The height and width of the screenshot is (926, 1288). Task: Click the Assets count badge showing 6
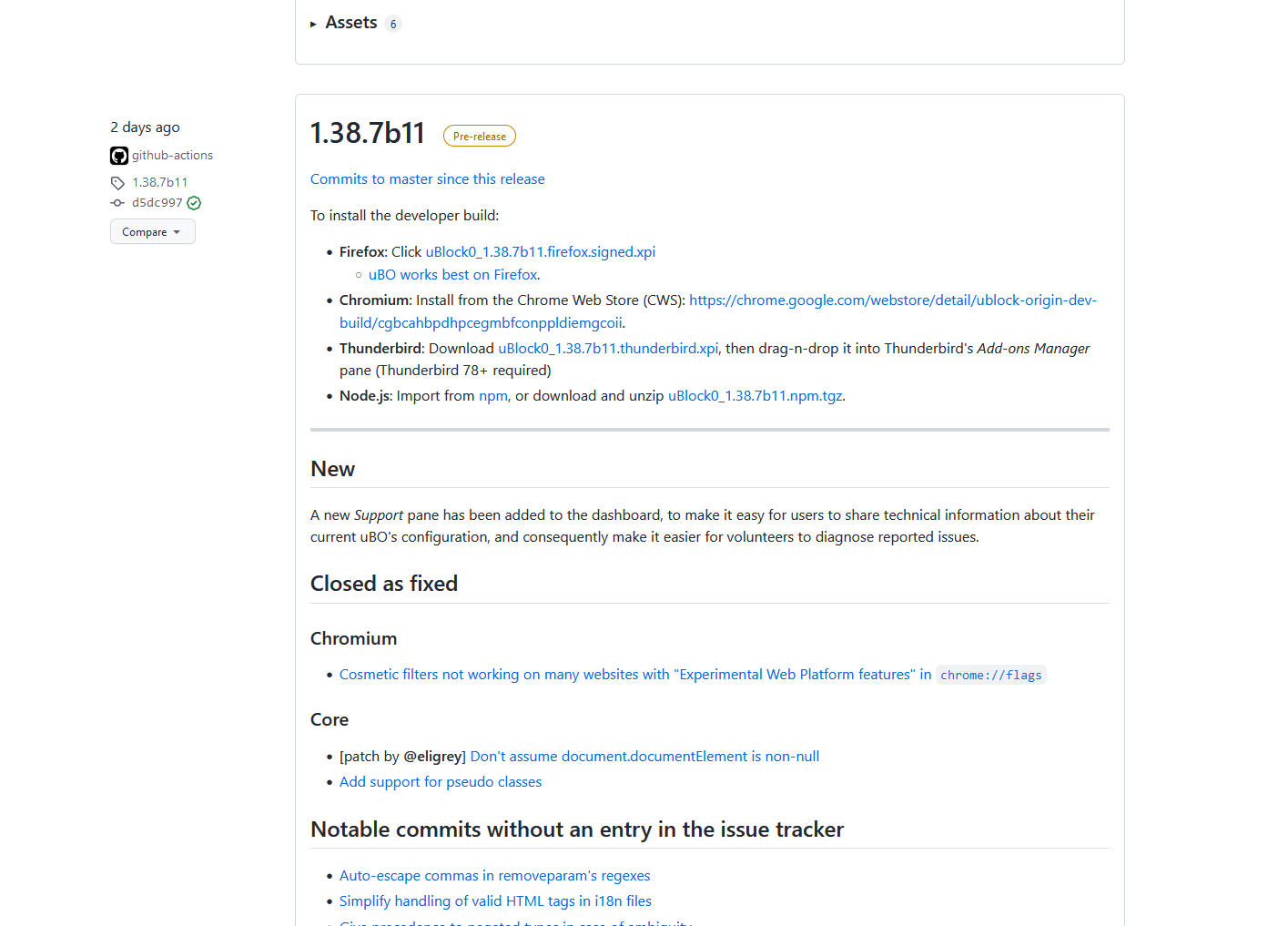coord(393,23)
